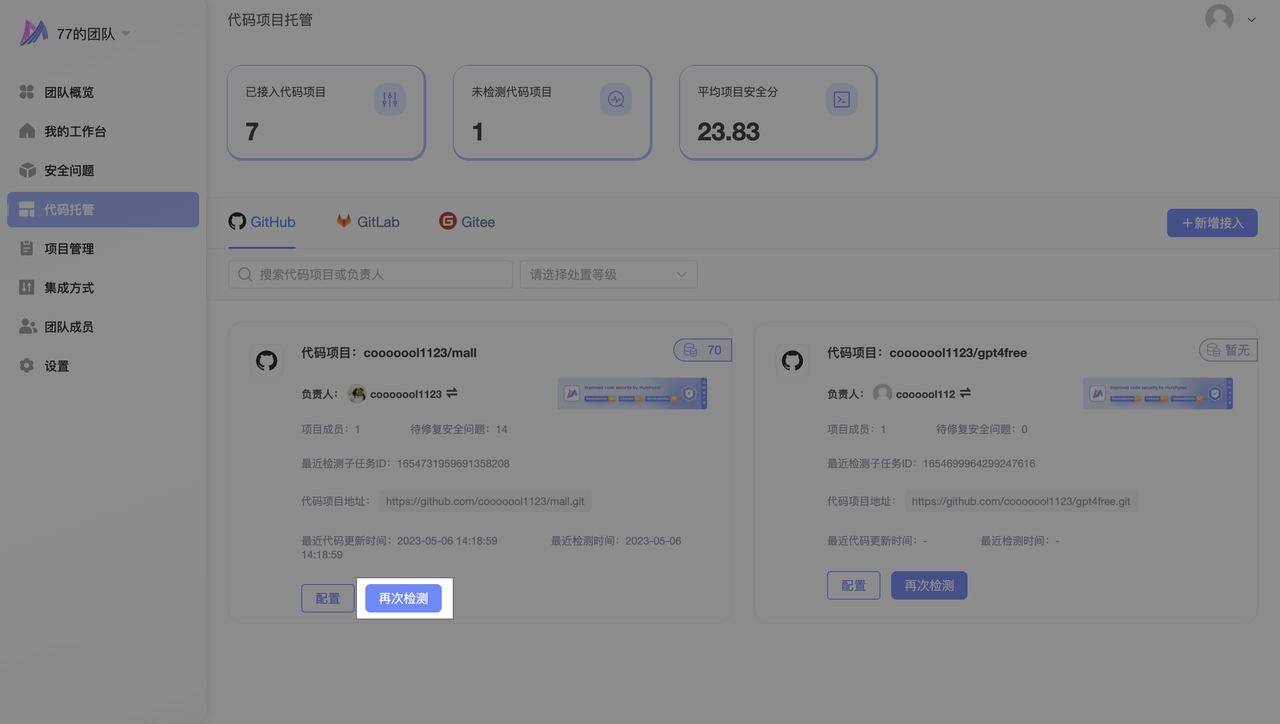1280x724 pixels.
Task: Click the scan icon in undetected projects card
Action: coord(616,99)
